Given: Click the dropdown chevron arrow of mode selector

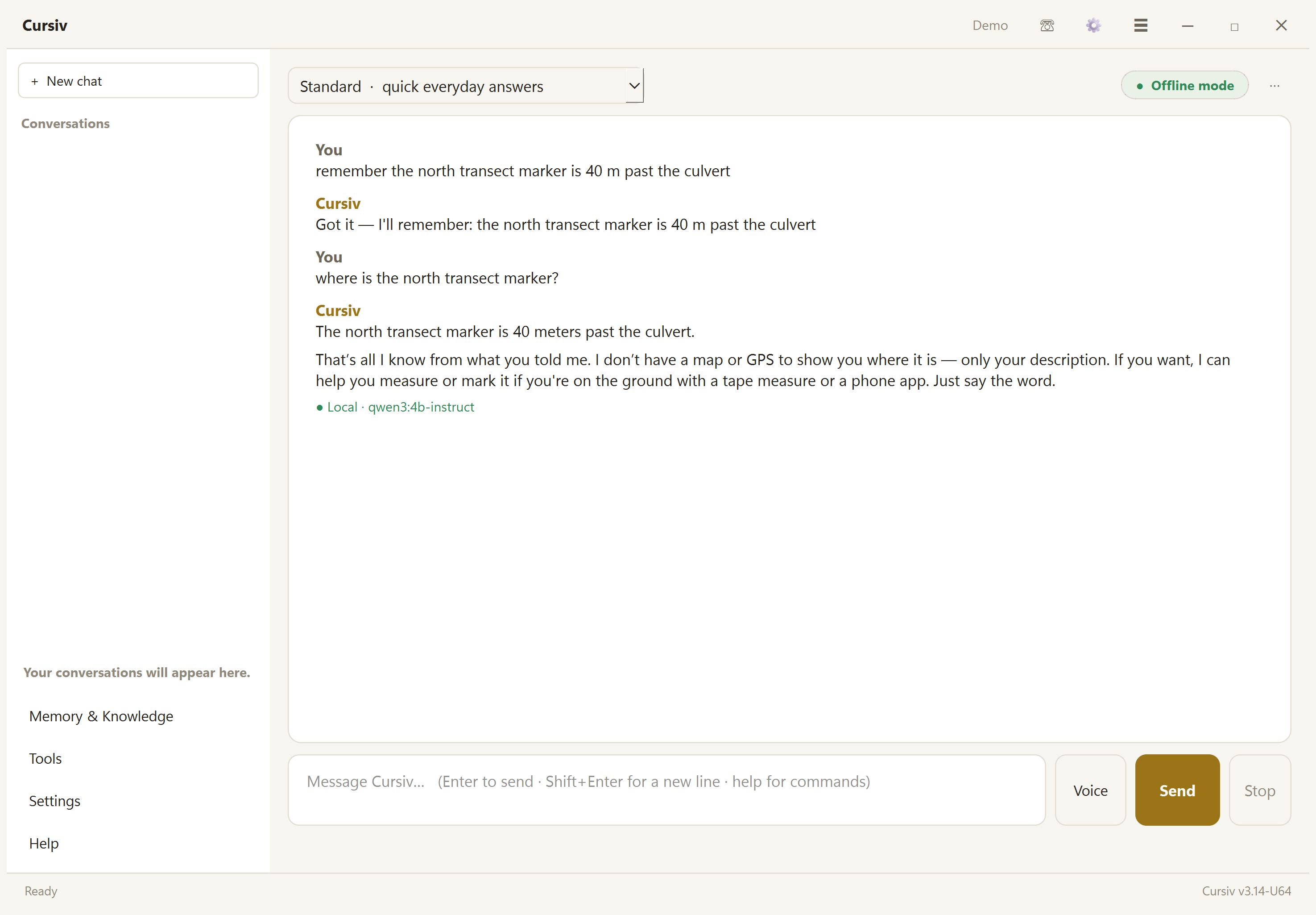Looking at the screenshot, I should 634,86.
